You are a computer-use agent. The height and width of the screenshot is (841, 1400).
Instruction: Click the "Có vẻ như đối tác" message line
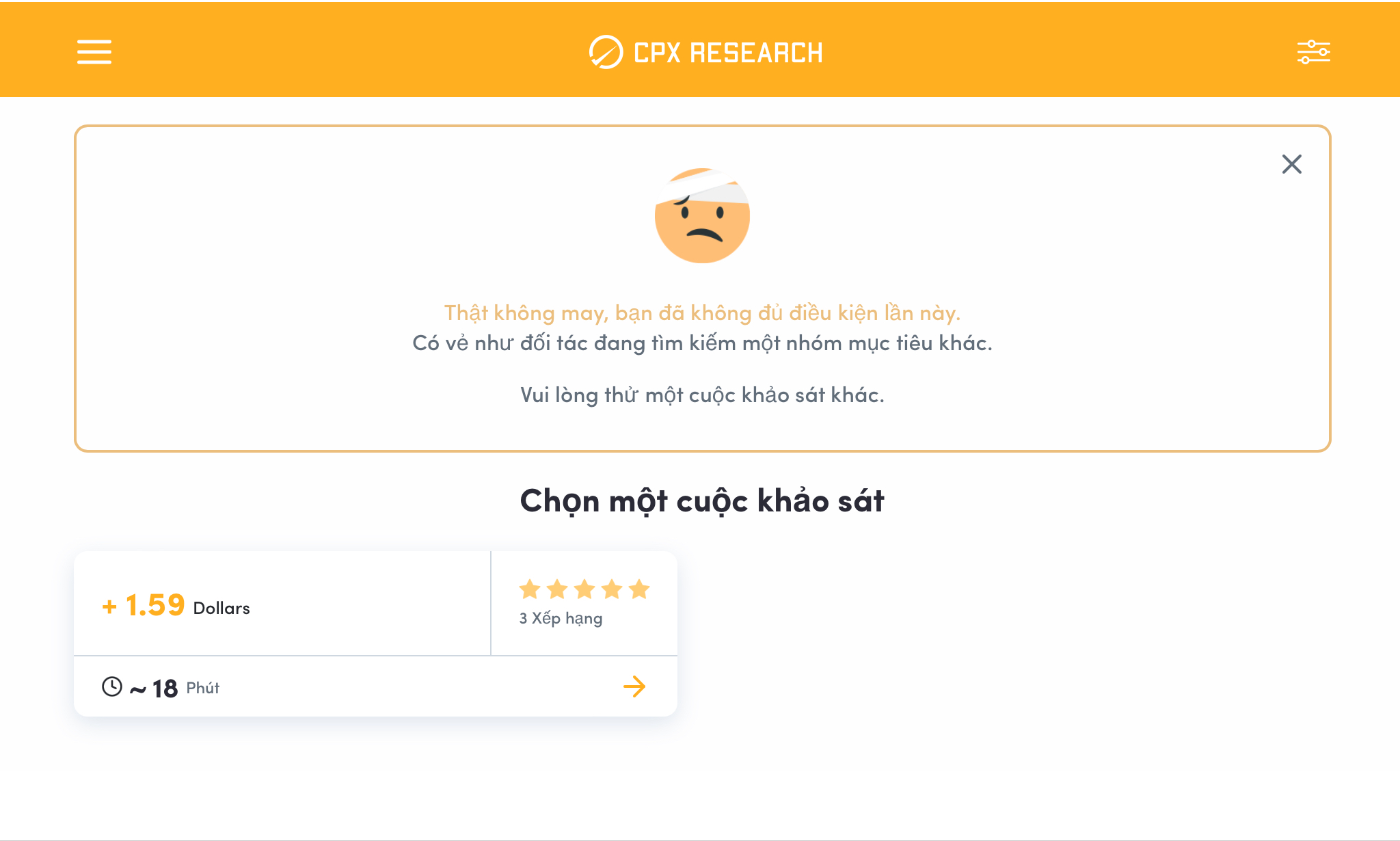(702, 343)
